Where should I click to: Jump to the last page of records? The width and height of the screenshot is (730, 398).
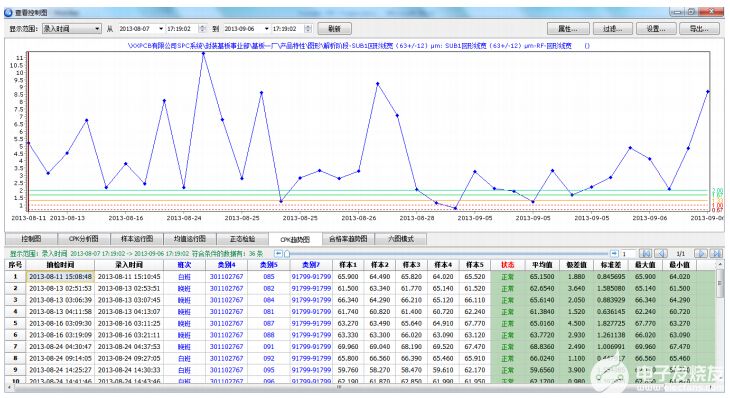coord(716,254)
